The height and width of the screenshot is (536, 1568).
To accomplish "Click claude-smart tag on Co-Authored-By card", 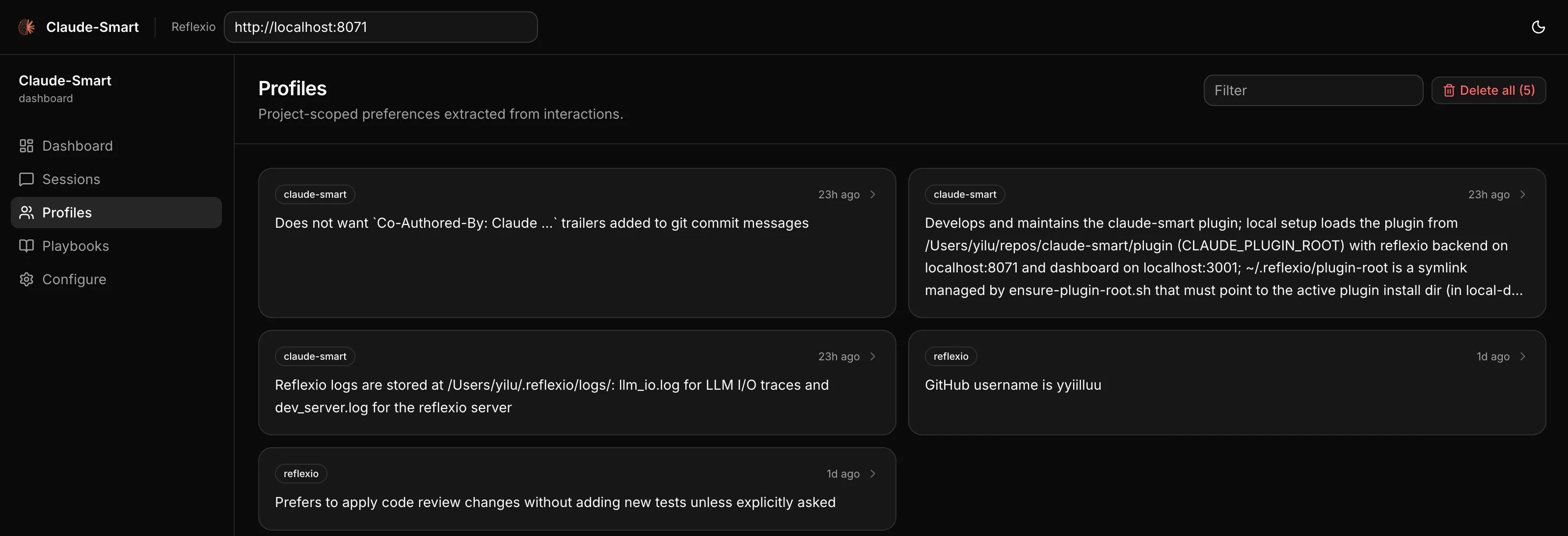I will (315, 195).
